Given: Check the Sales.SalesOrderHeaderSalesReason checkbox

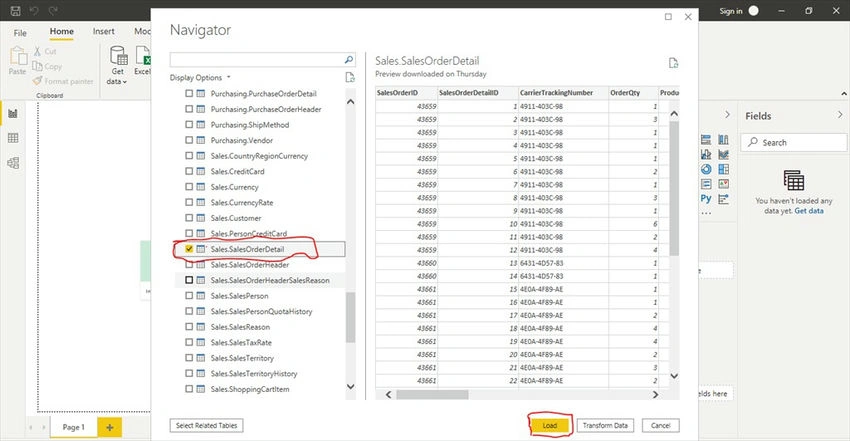Looking at the screenshot, I should [x=189, y=280].
